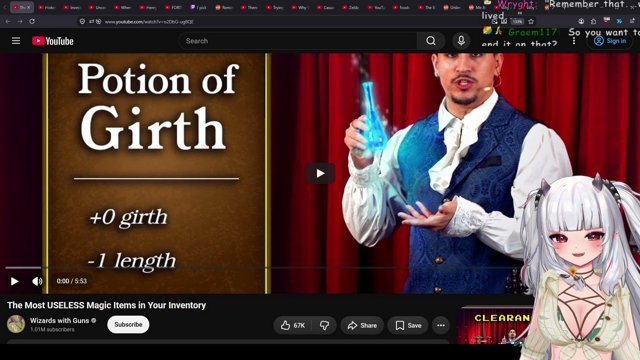Open the Wizards with Guns channel avatar

16,324
